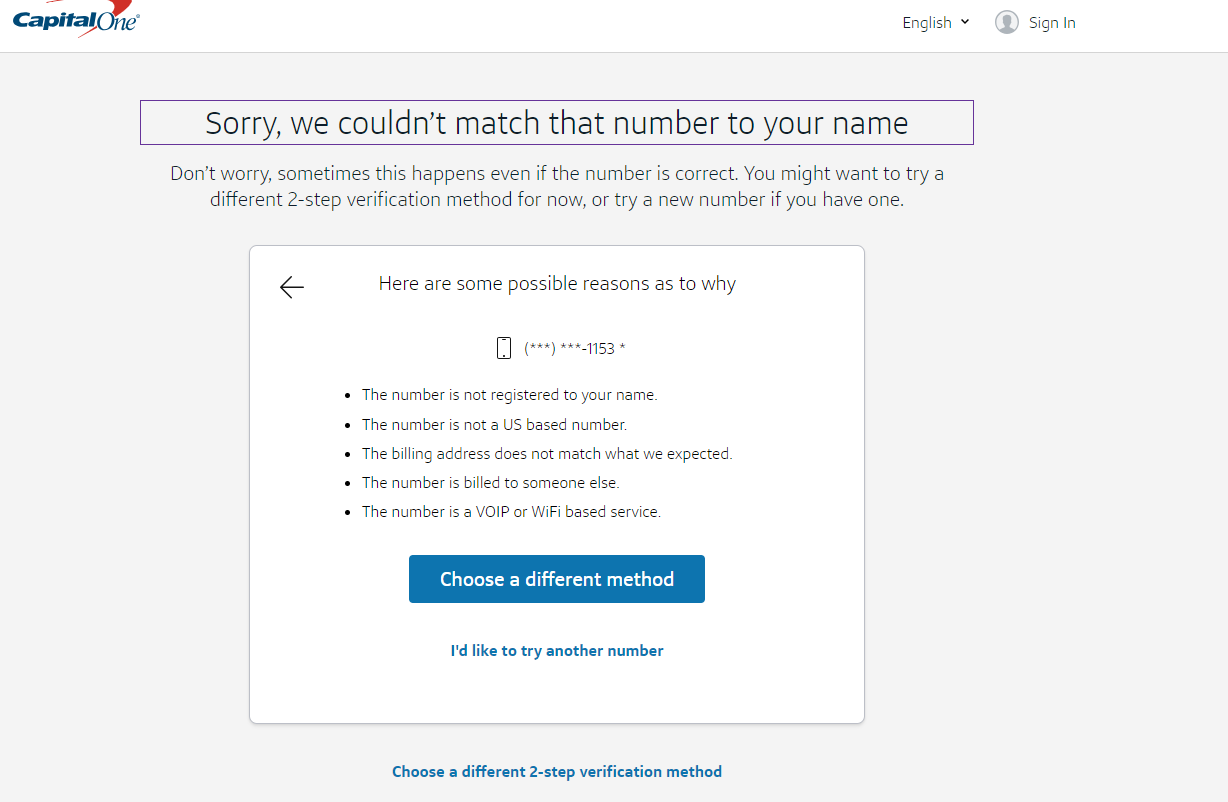Click the 'Don't worry' explanation paragraph
Image resolution: width=1228 pixels, height=802 pixels.
click(x=557, y=186)
